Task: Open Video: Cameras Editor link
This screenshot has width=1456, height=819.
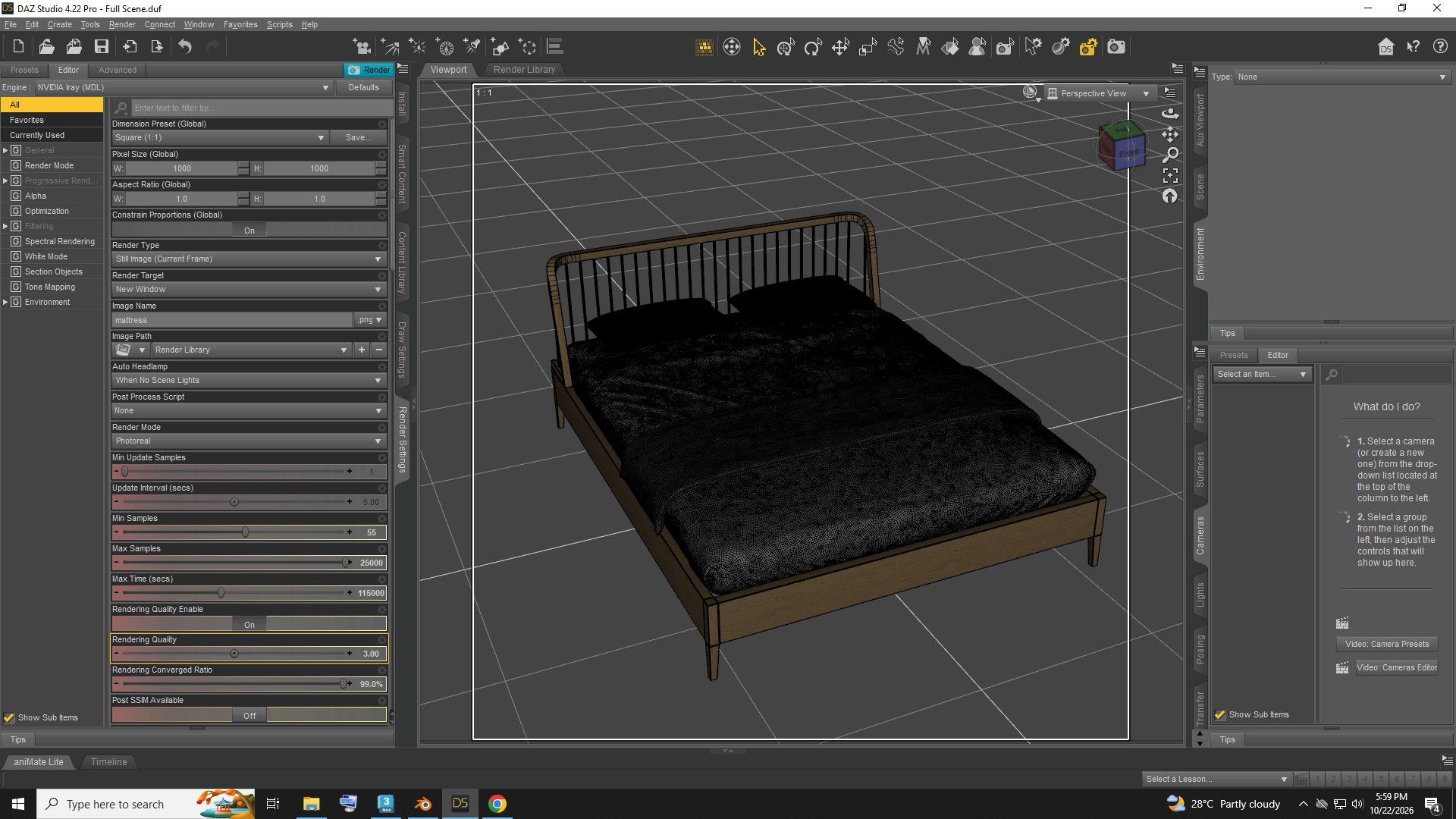Action: (1397, 667)
